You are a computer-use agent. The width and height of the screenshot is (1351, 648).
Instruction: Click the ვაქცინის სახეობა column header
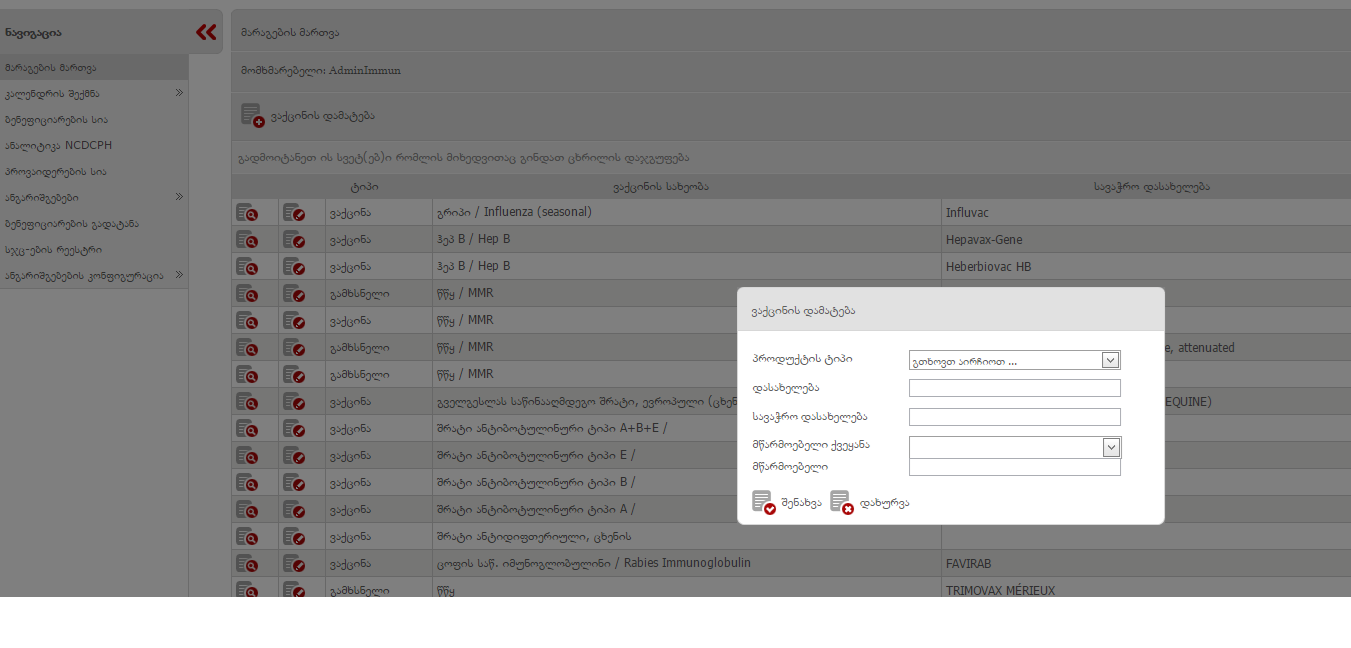(660, 187)
